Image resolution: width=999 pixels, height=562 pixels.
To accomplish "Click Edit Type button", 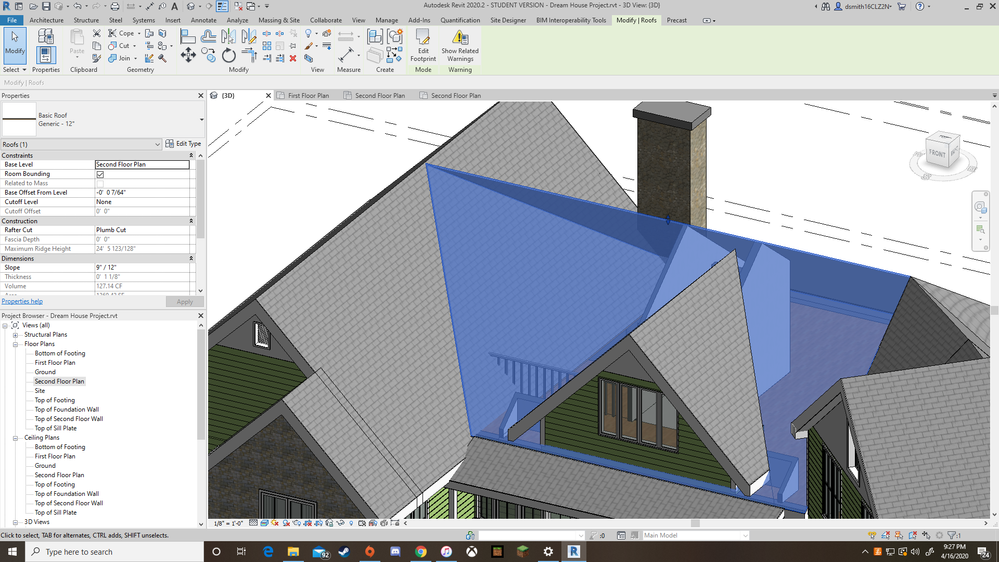I will point(183,144).
